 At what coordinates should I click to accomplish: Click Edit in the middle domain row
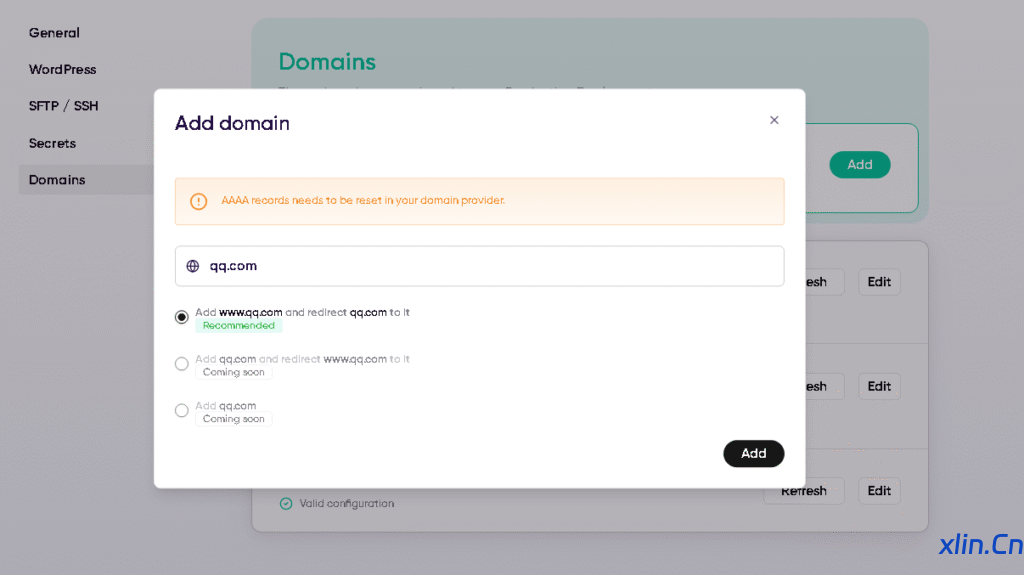(x=879, y=386)
